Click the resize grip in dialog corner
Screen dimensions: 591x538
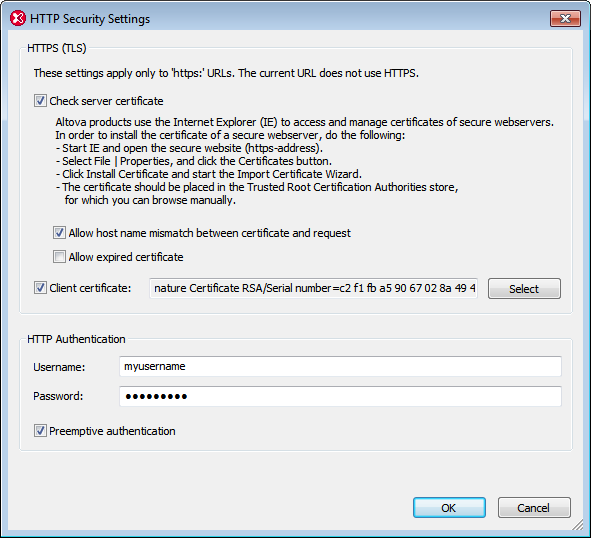pyautogui.click(x=577, y=524)
